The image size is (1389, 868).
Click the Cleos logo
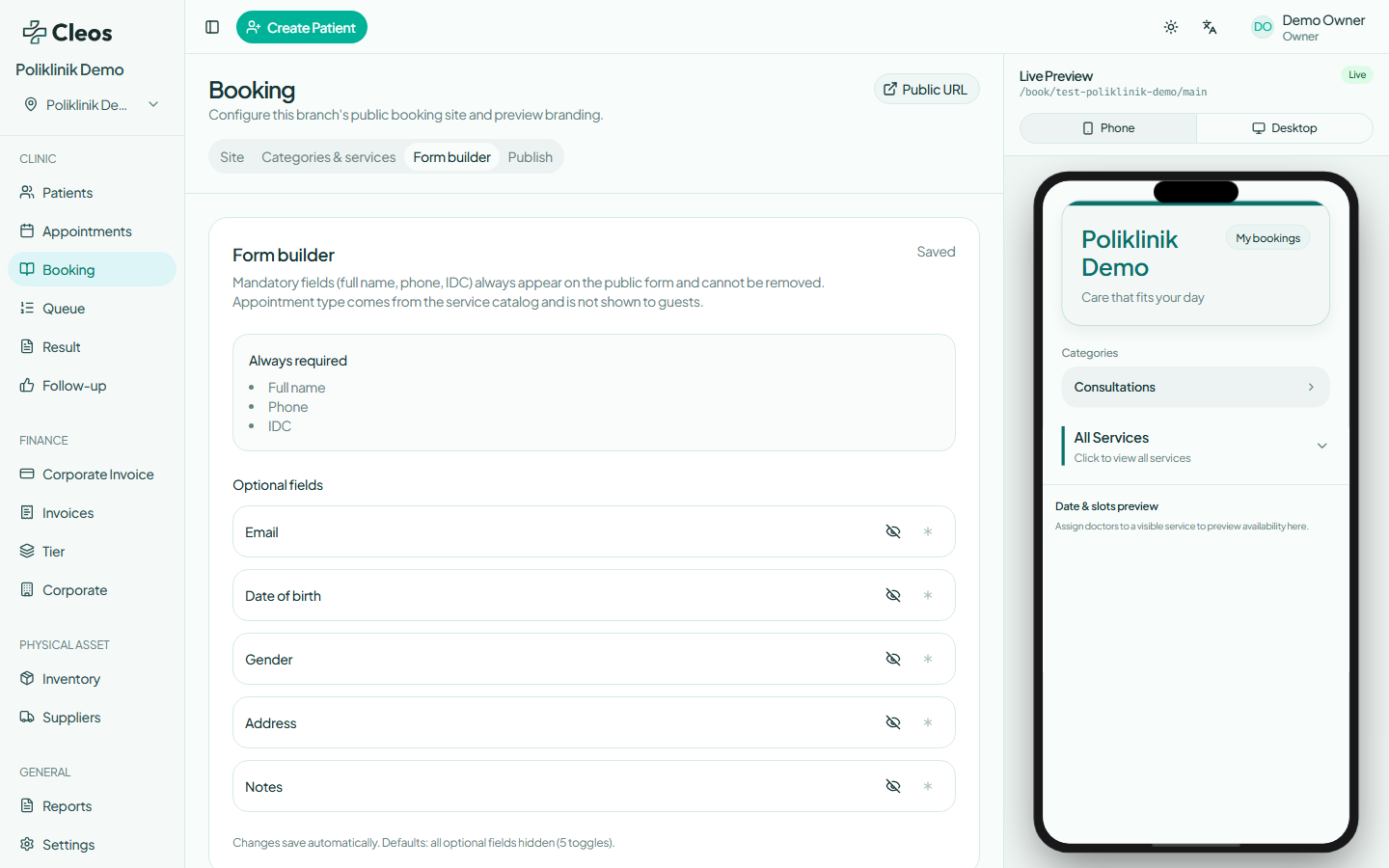pos(68,33)
